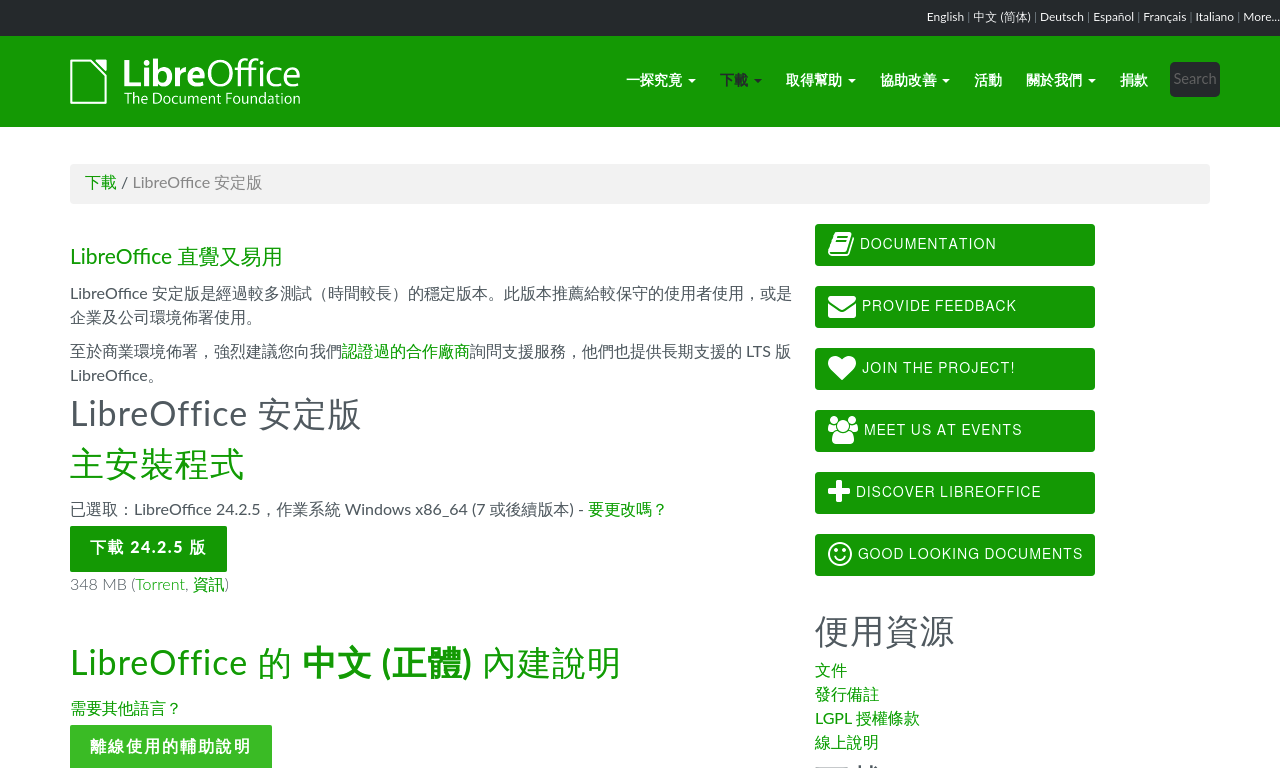Open the PROVIDE FEEDBACK button
The width and height of the screenshot is (1280, 768).
(955, 307)
